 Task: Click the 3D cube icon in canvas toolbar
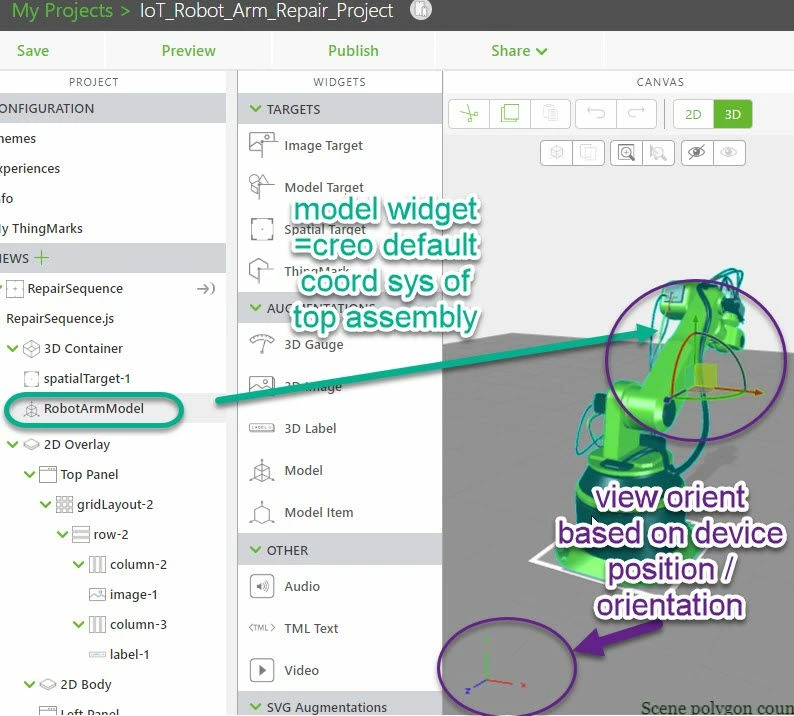click(x=557, y=152)
